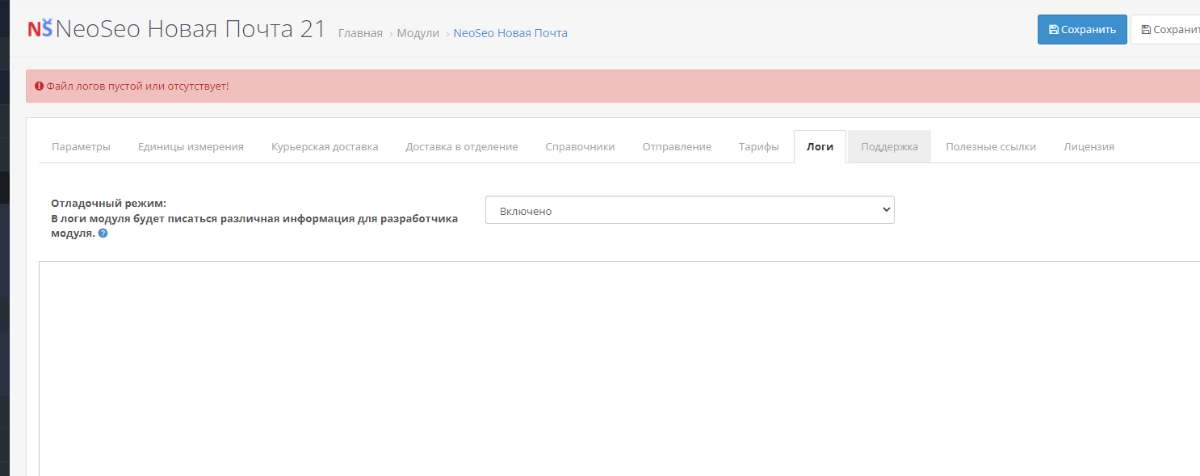Open the NeoSeo Новая Почта breadcrumb link

[510, 33]
